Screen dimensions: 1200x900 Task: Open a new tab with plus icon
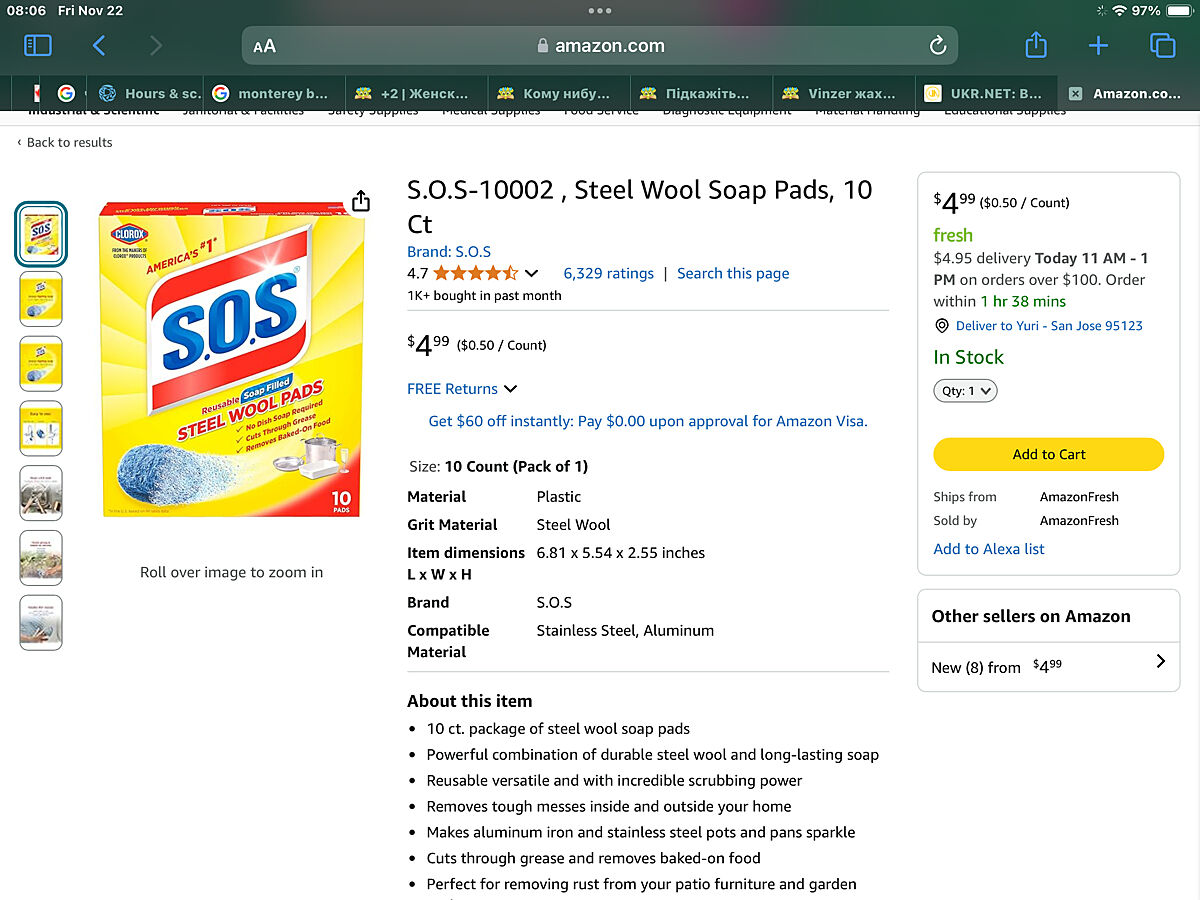point(1098,45)
